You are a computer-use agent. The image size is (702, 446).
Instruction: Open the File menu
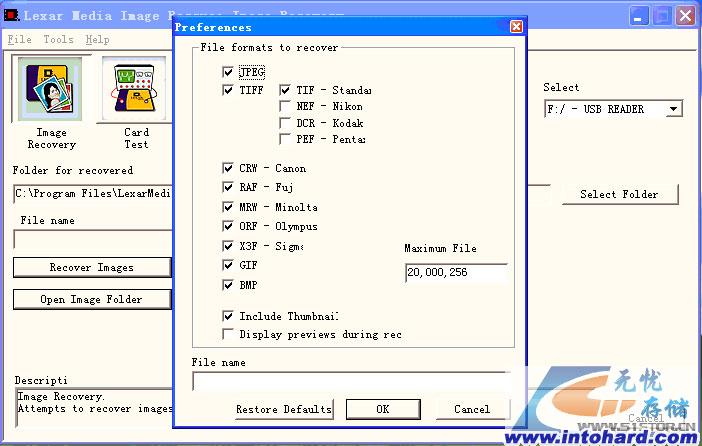(x=20, y=39)
